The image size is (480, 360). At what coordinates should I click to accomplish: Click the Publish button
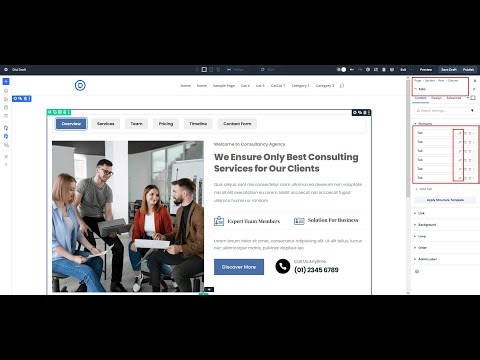468,69
